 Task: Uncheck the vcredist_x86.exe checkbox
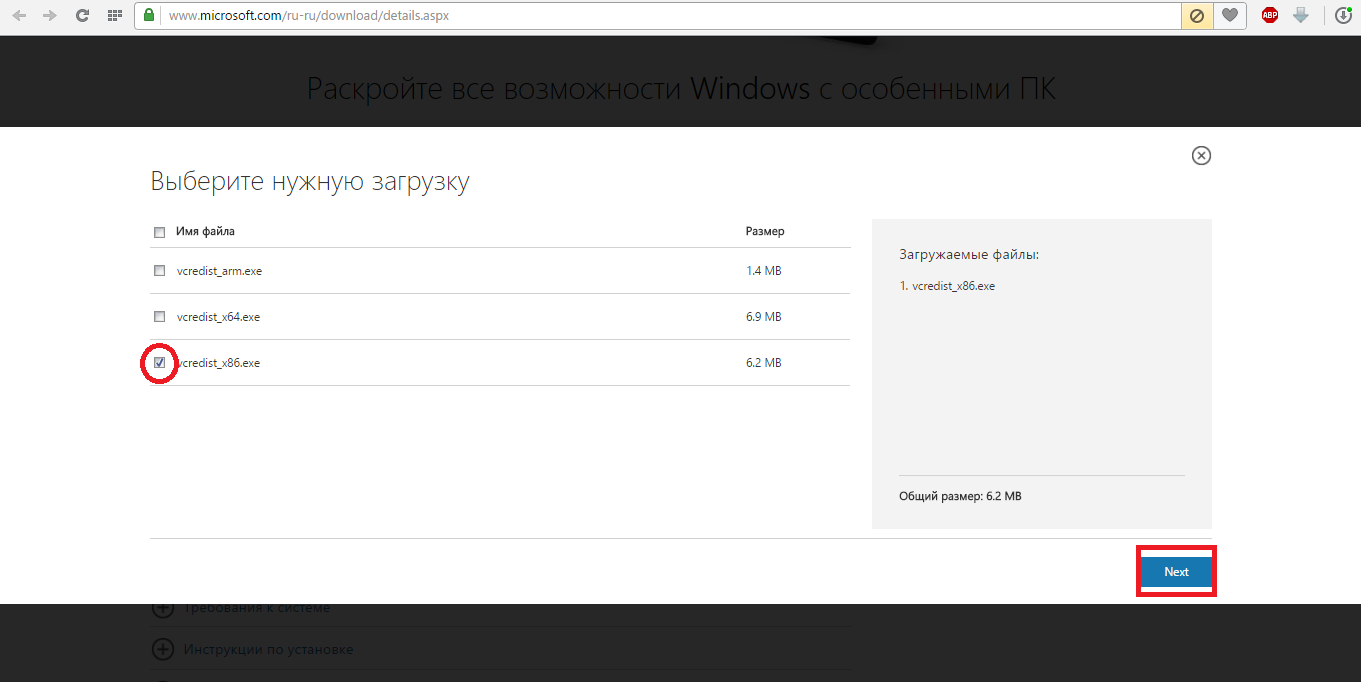click(x=160, y=363)
